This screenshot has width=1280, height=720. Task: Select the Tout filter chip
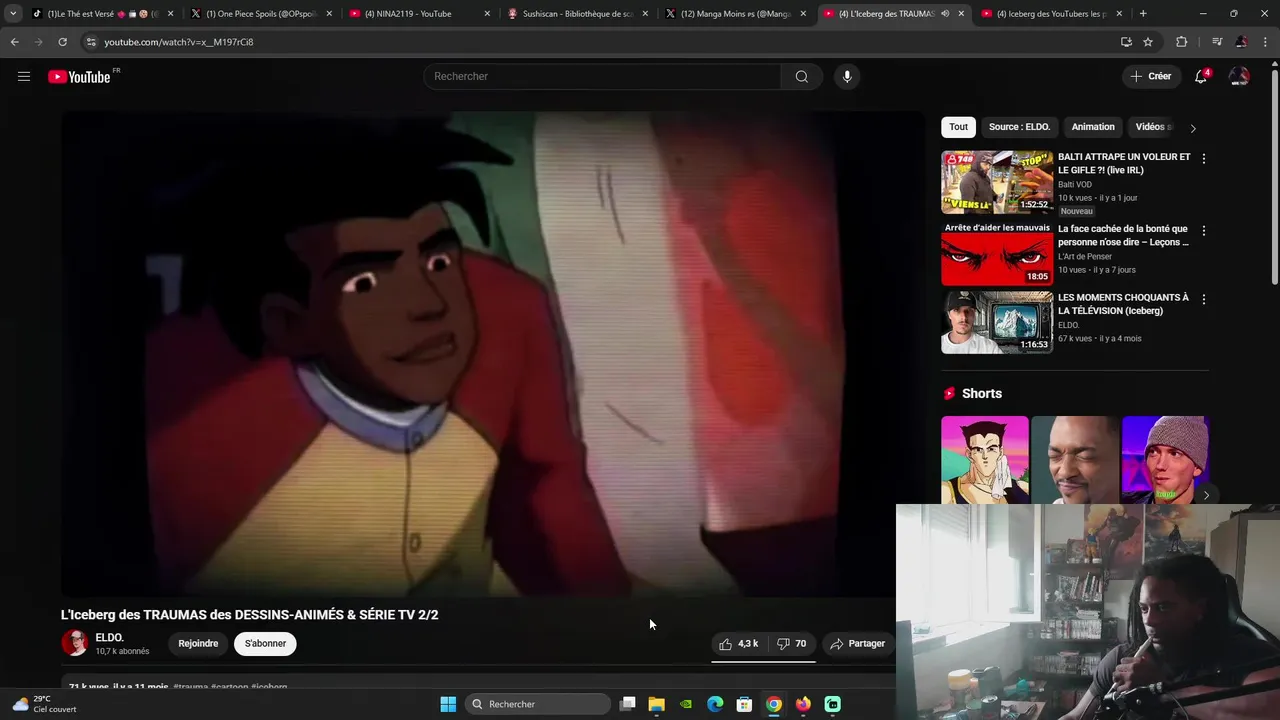click(x=958, y=127)
